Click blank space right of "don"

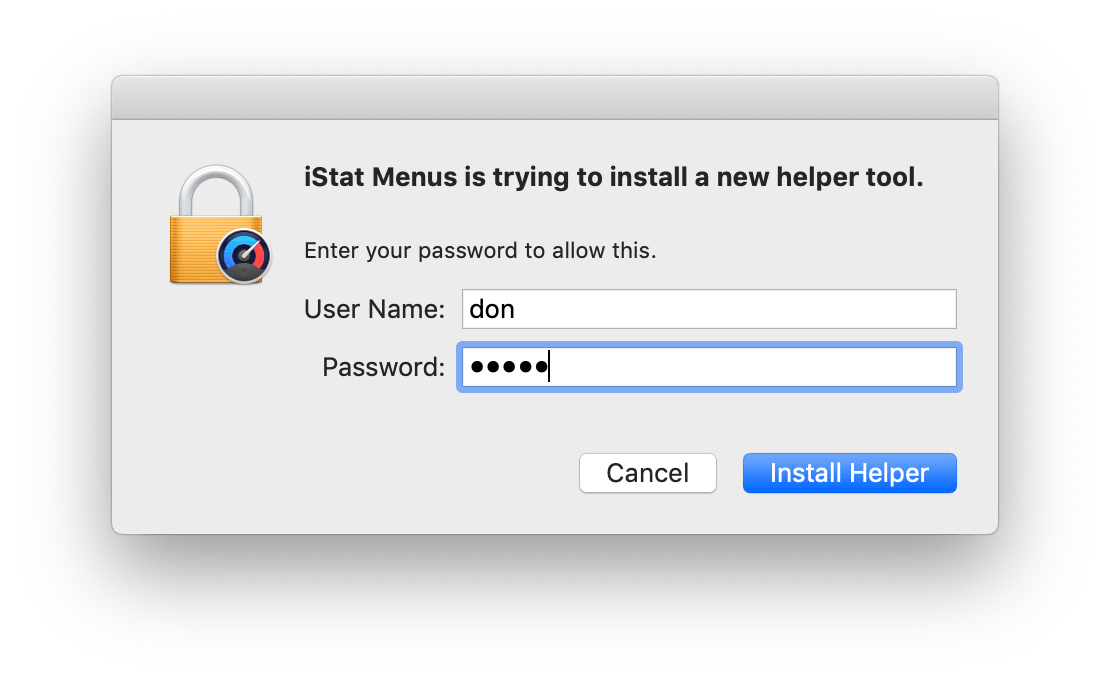pos(736,309)
